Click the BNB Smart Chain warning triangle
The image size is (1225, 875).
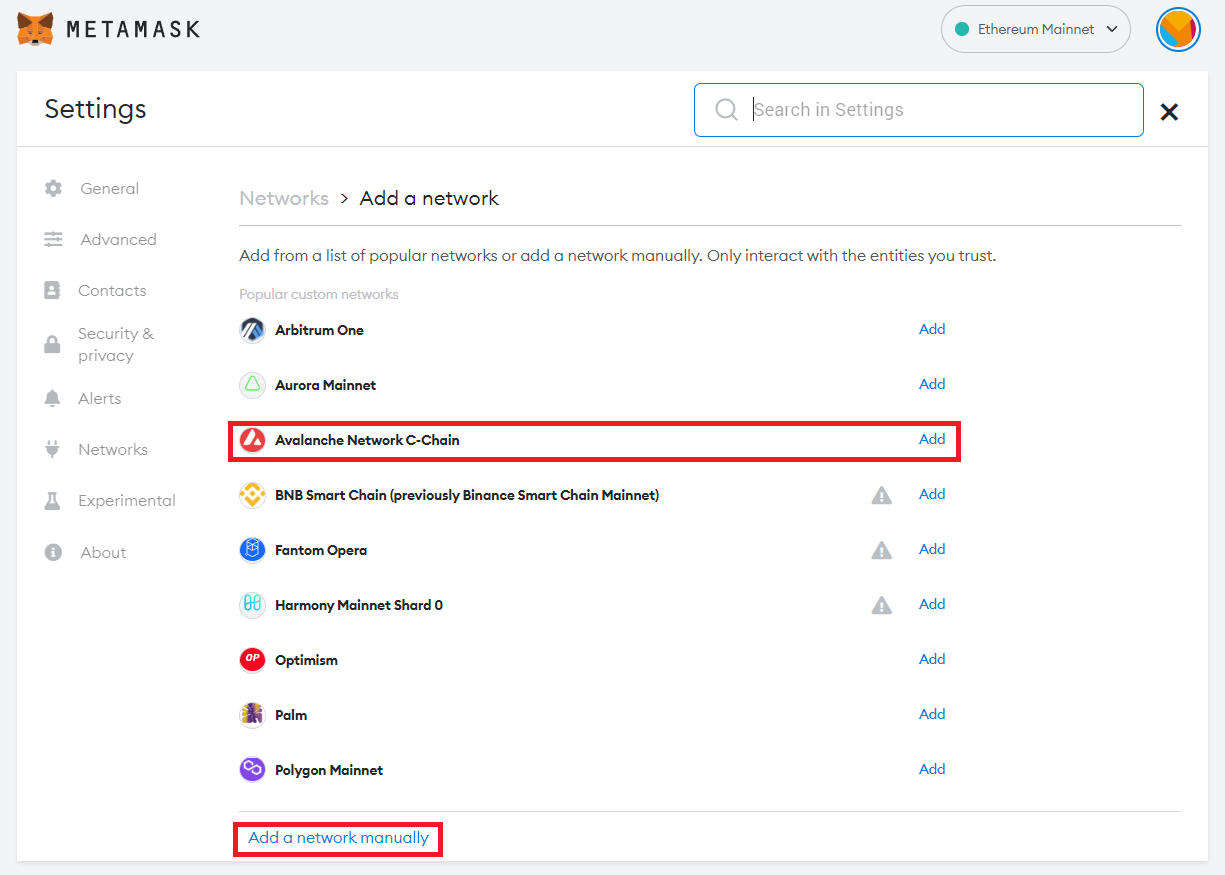[x=881, y=495]
